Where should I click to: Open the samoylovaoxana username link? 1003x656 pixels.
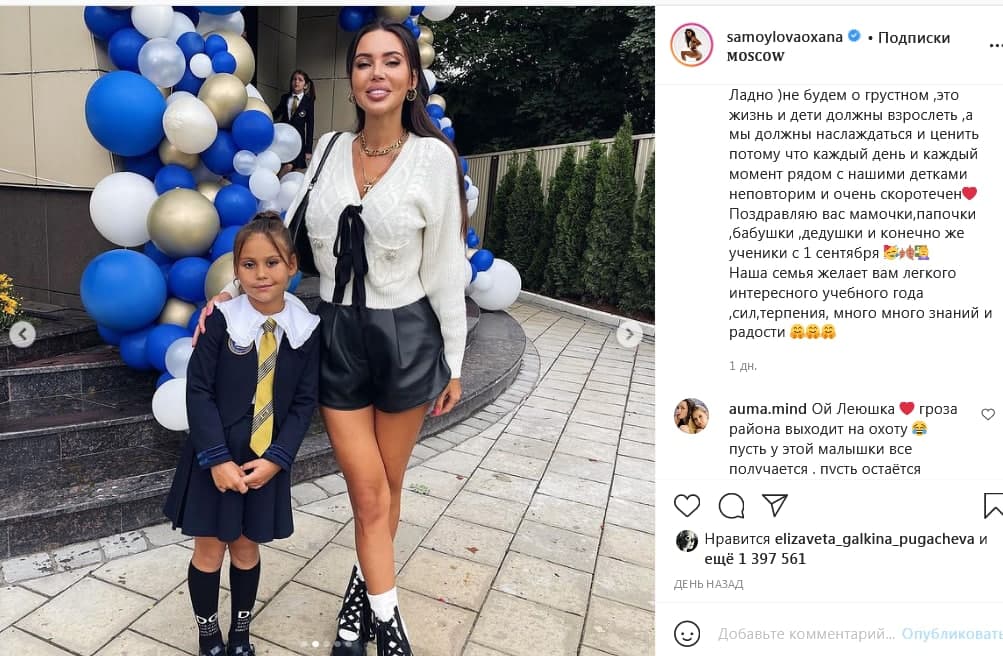pos(784,37)
